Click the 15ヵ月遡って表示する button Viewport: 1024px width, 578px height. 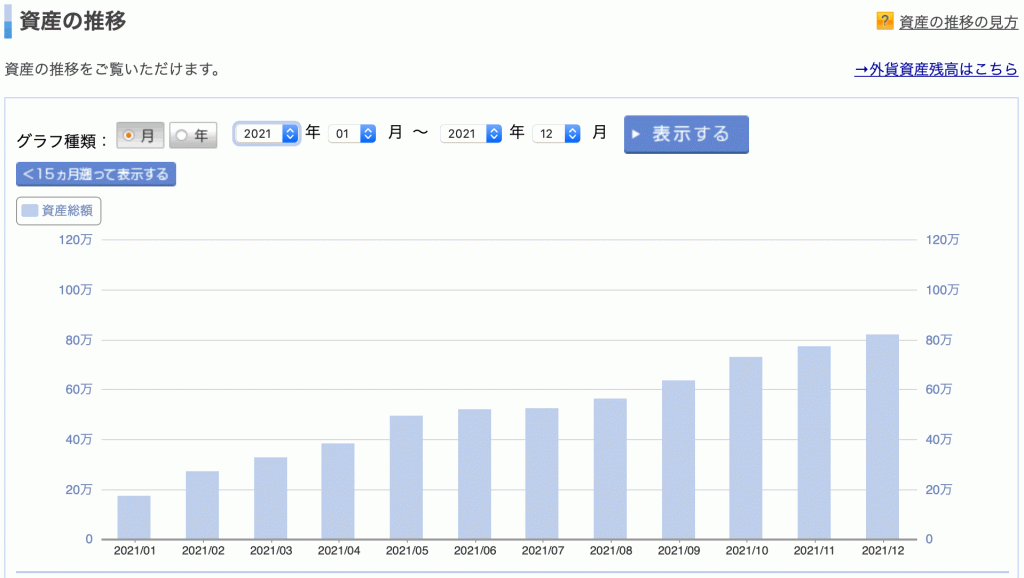96,174
